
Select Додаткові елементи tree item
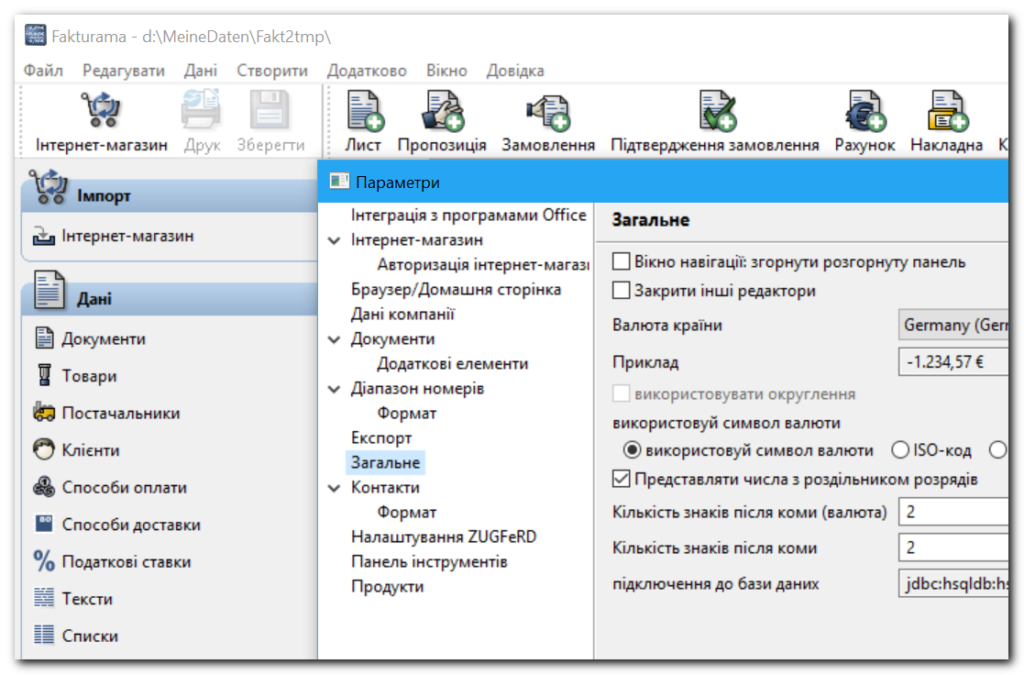(x=453, y=364)
